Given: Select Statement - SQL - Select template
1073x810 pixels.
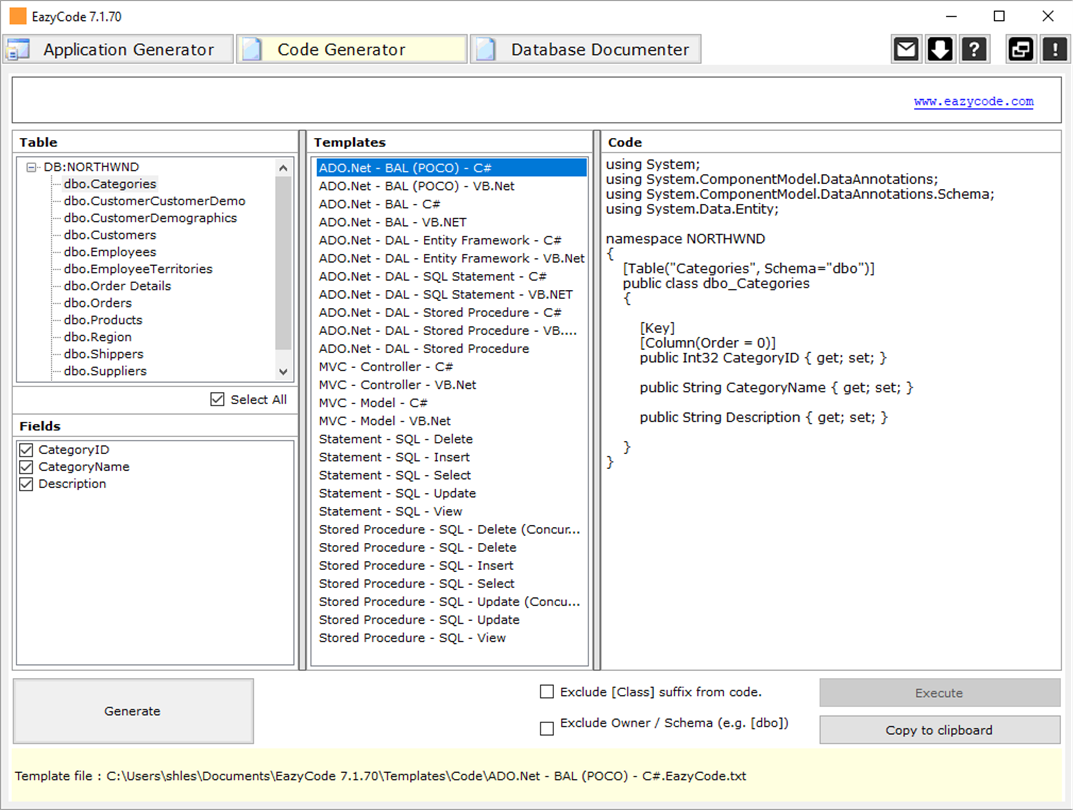Looking at the screenshot, I should tap(452, 475).
